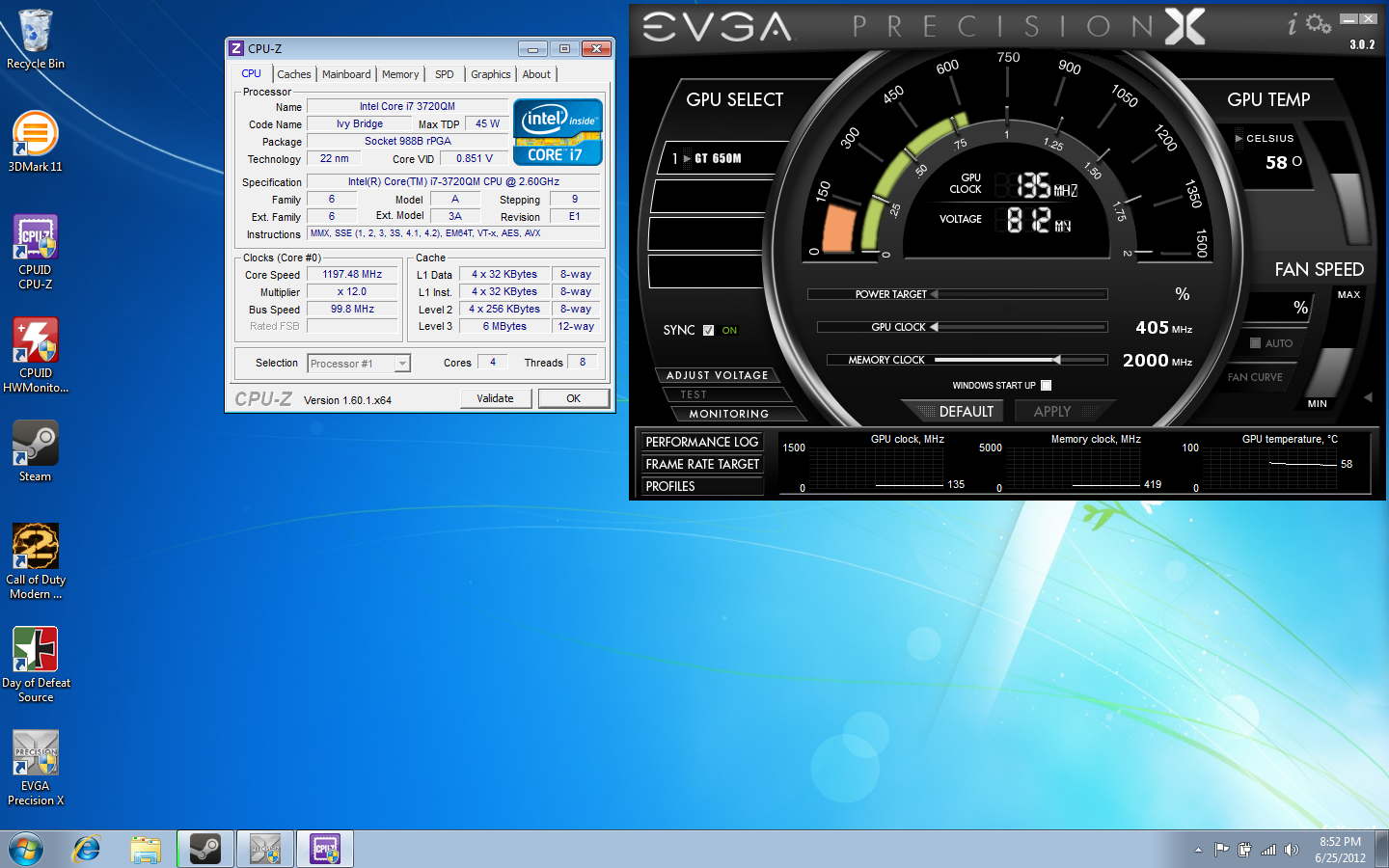Adjust the MEMORY CLOCK slider handle

click(1057, 360)
